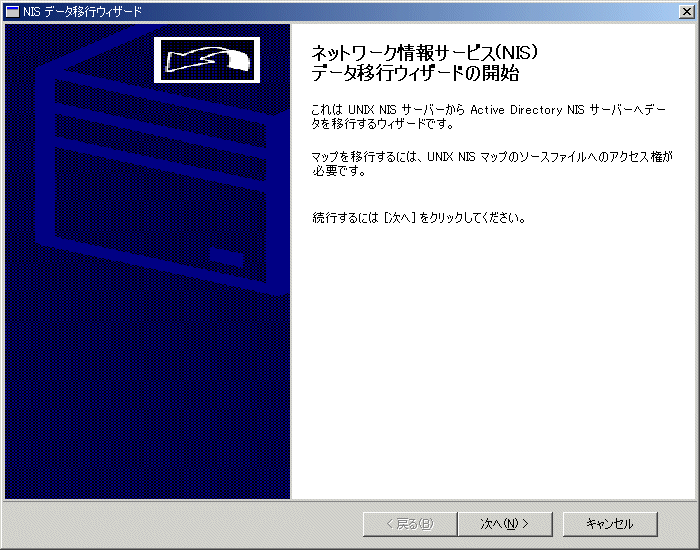Click the disabled < 戻る(B) button
Screen dimensions: 700x550
click(410, 524)
